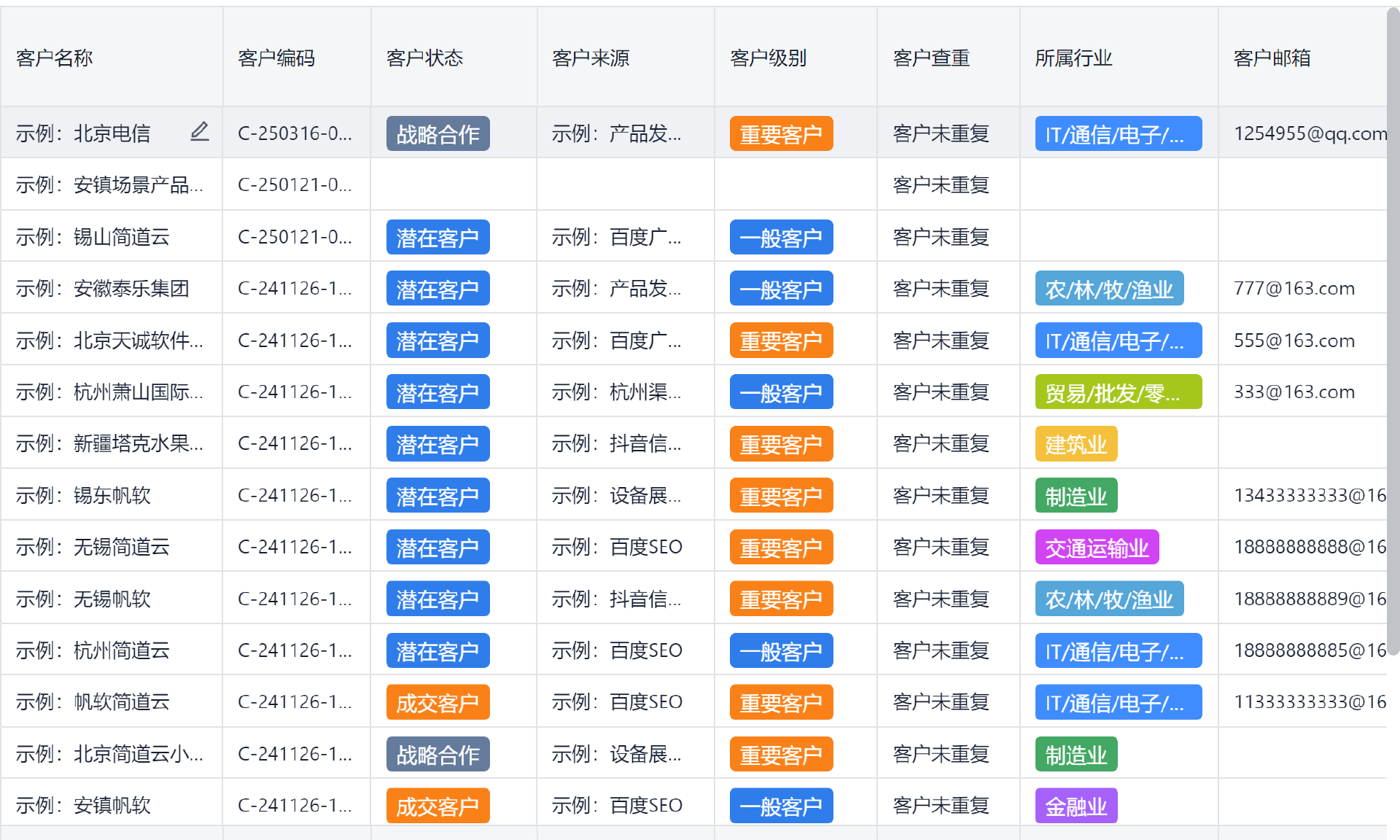Click 制造业 tag in 锡东帆软 row
This screenshot has width=1400, height=840.
coord(1076,496)
